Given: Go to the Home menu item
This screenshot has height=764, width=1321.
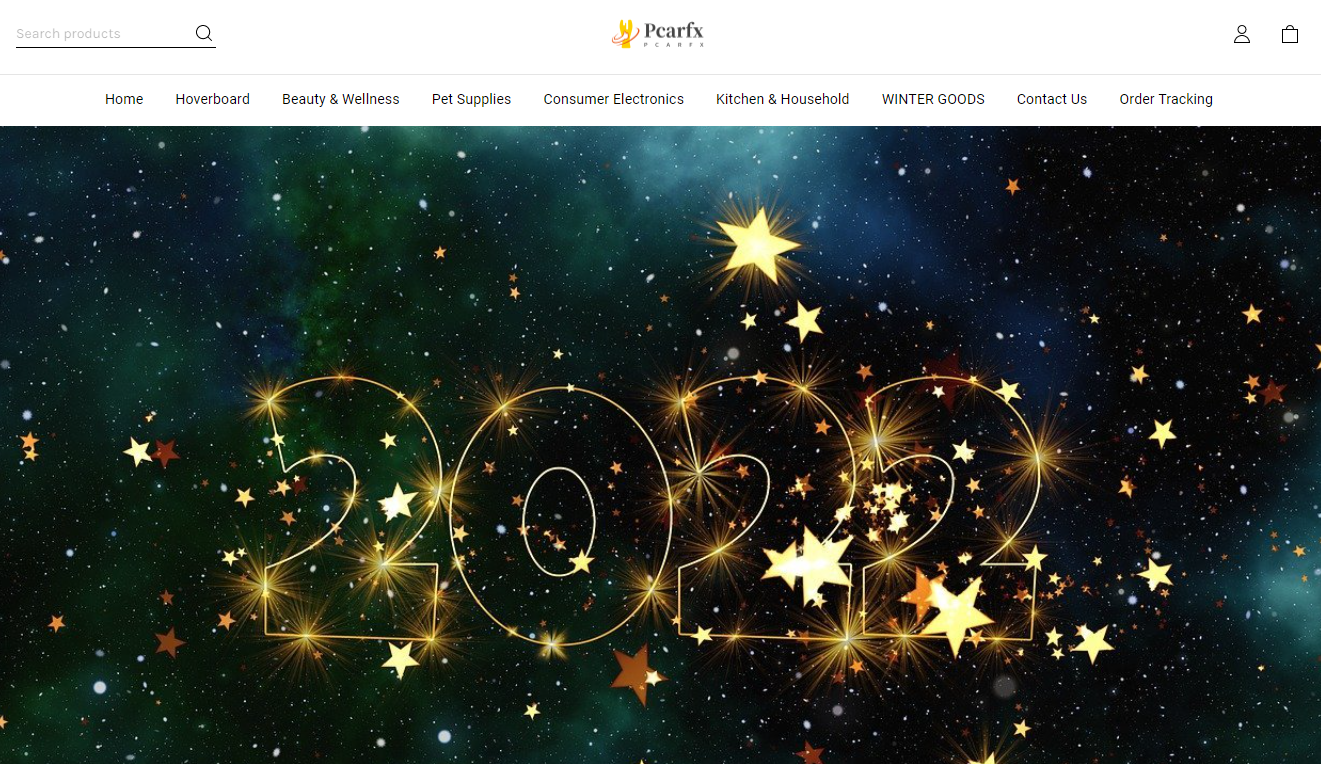Looking at the screenshot, I should pyautogui.click(x=124, y=99).
